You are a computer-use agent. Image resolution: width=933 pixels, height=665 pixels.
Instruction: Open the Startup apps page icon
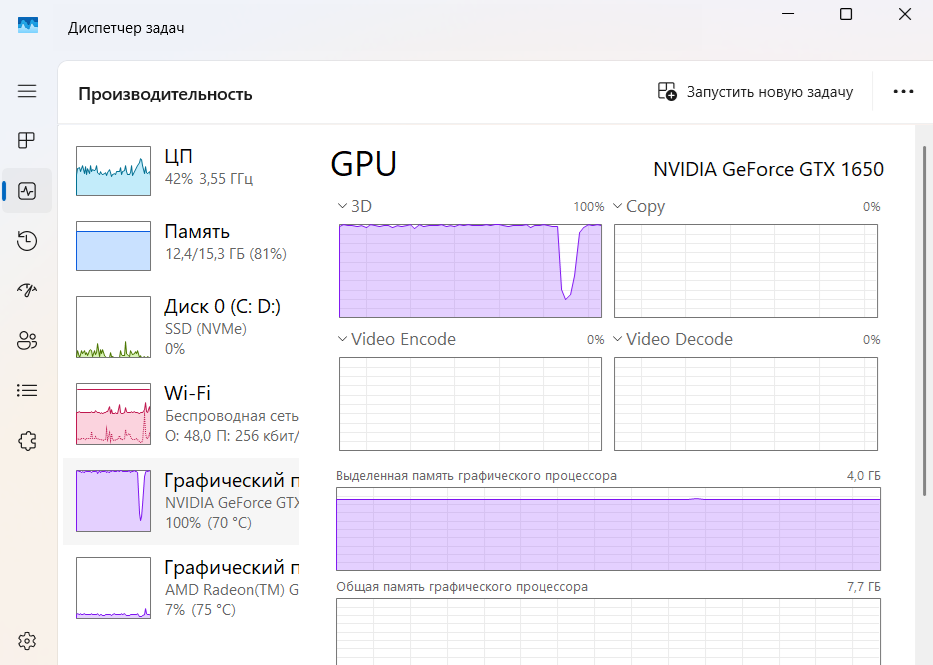27,290
